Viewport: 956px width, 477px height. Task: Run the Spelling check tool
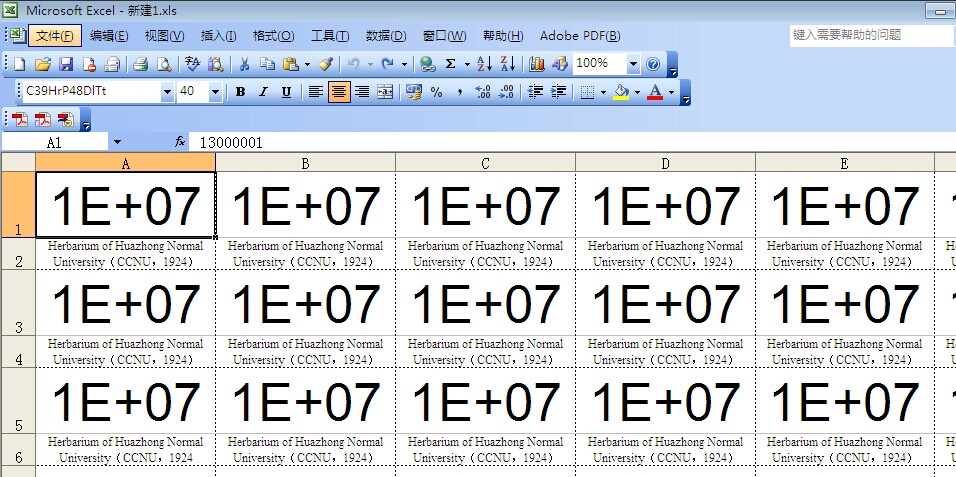193,64
